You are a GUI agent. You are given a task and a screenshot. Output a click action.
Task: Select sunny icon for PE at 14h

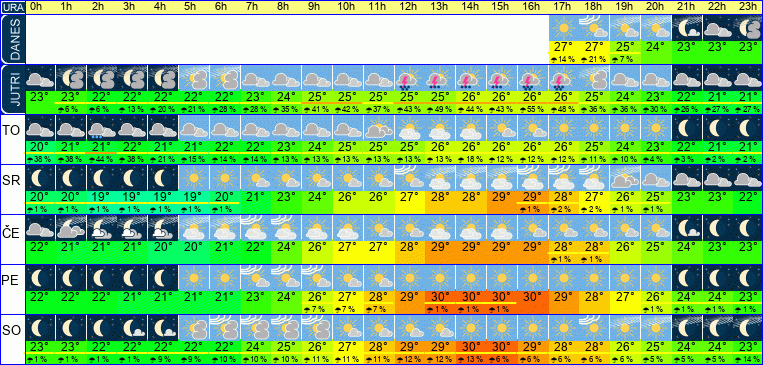pyautogui.click(x=472, y=277)
